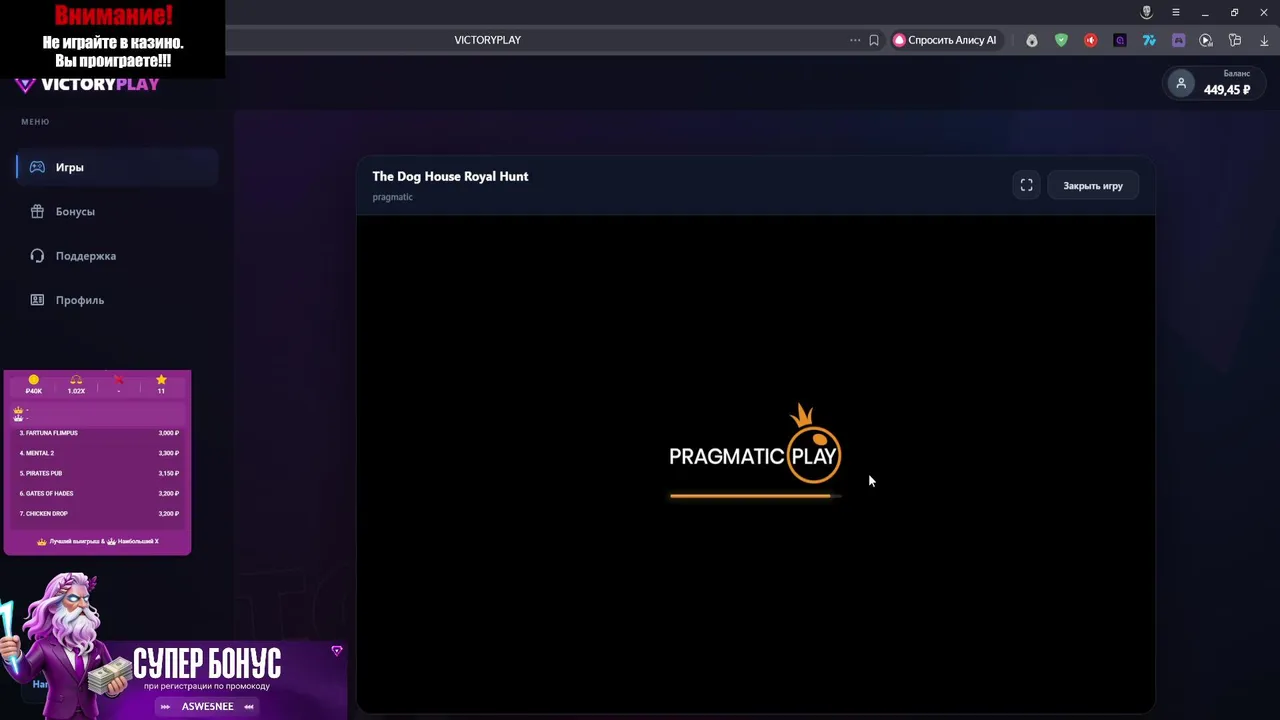Restore down the browser window
Image resolution: width=1280 pixels, height=720 pixels.
pyautogui.click(x=1234, y=12)
